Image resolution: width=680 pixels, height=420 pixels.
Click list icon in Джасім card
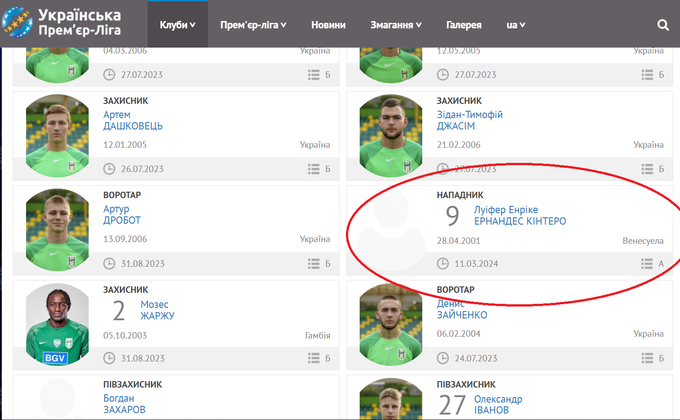pos(646,169)
